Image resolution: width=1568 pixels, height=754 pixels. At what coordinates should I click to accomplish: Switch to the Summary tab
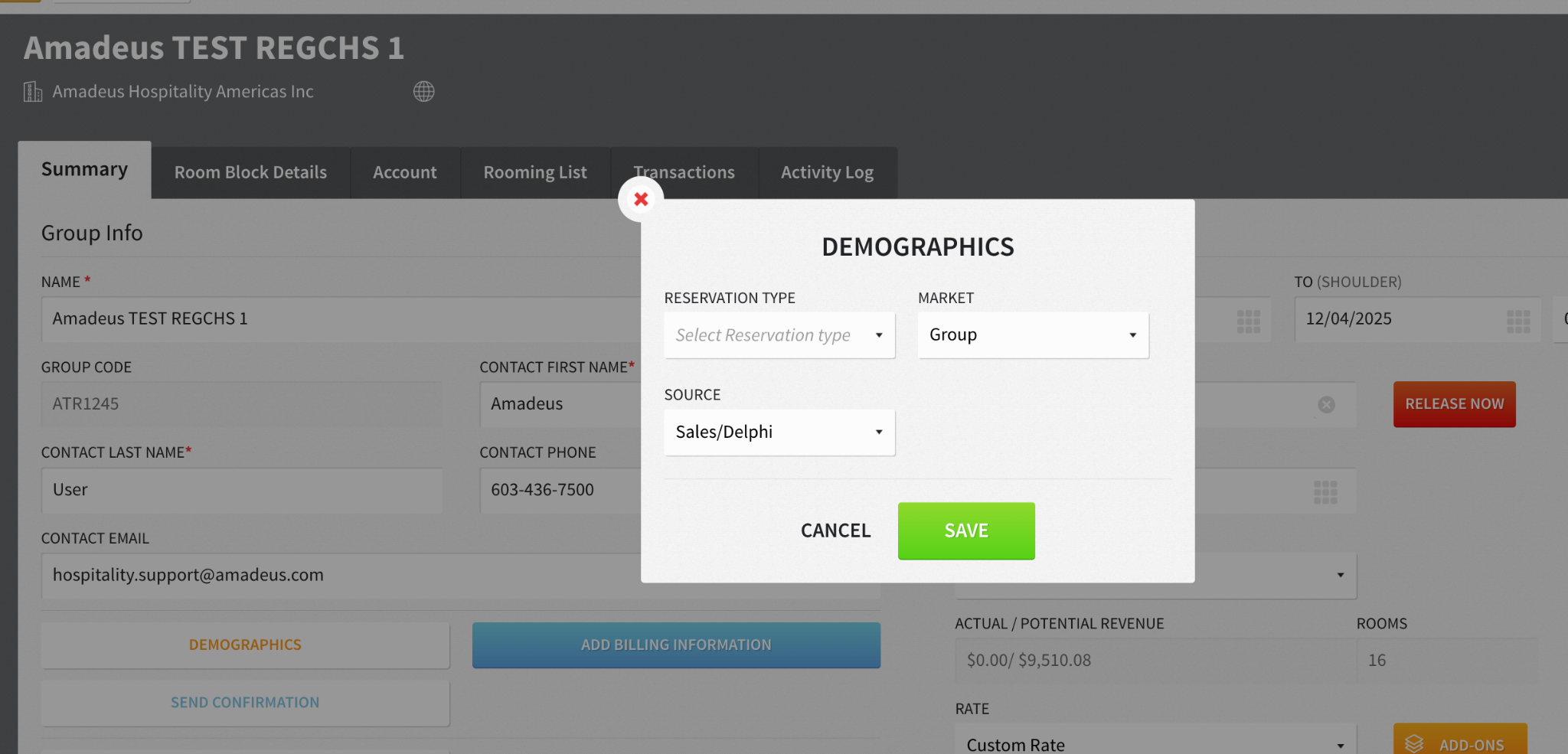pos(85,170)
